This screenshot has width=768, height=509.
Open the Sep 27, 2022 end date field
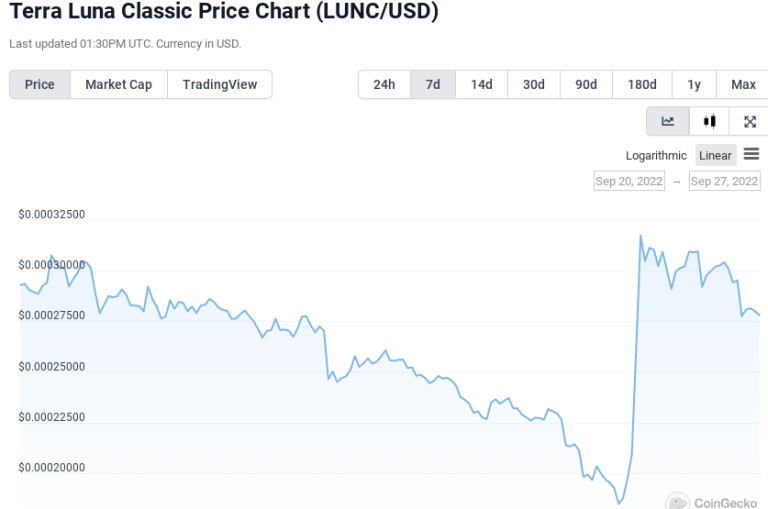click(725, 181)
